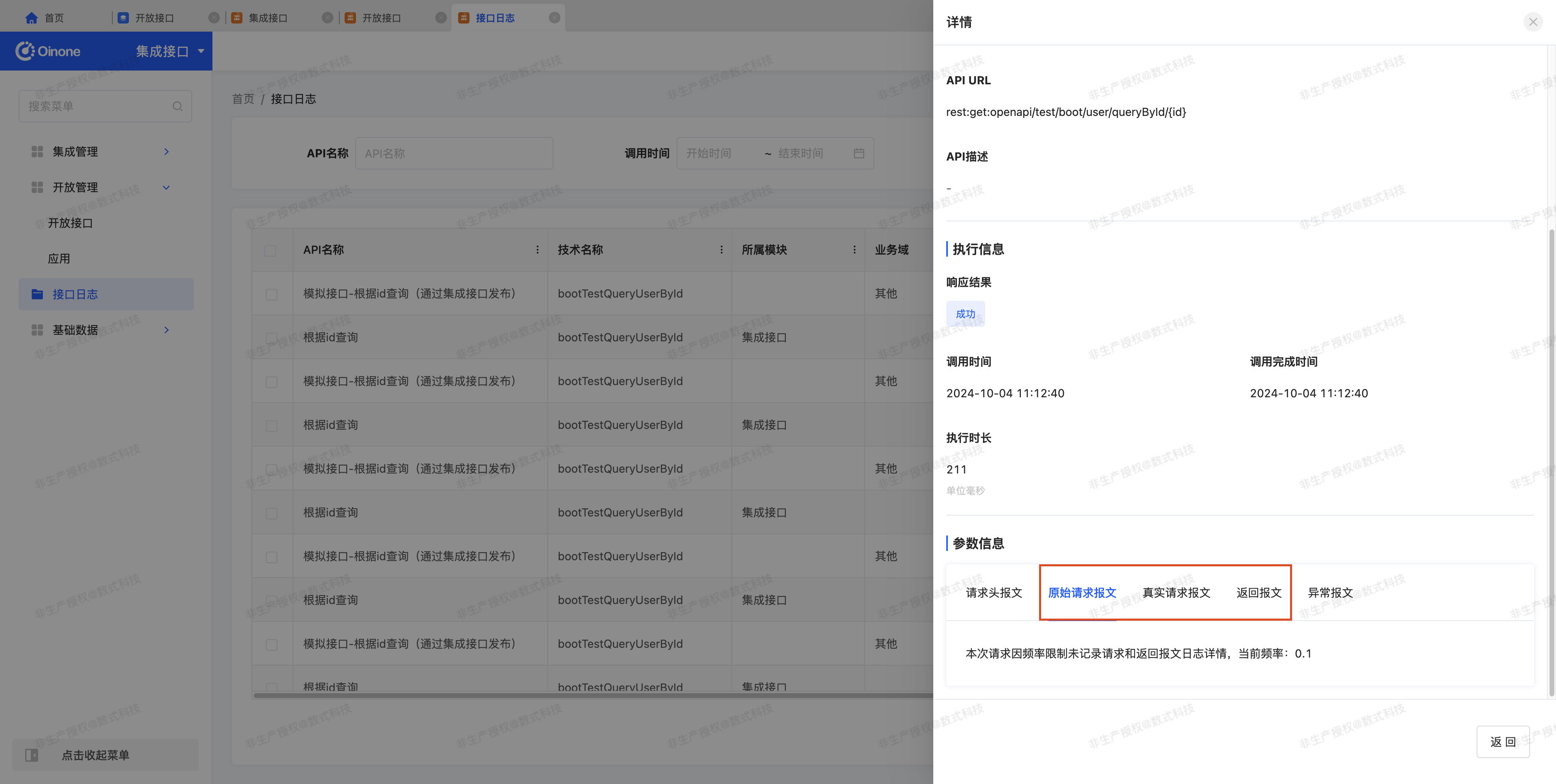1556x784 pixels.
Task: Check the third 根据id查询 row checkbox
Action: [271, 513]
